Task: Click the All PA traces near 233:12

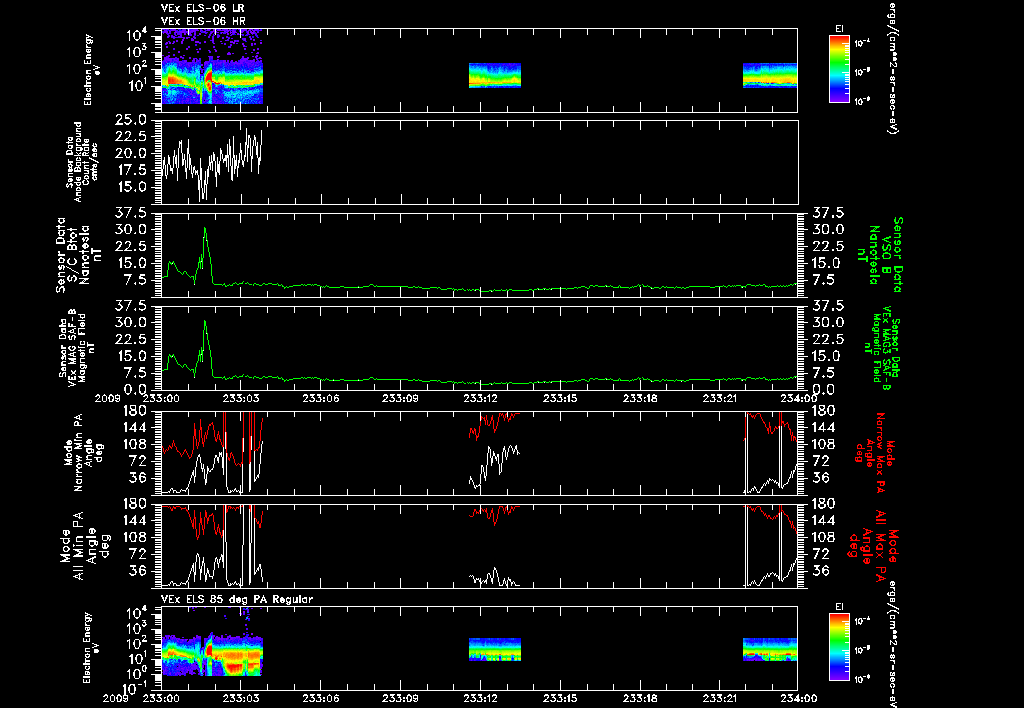Action: click(x=495, y=545)
